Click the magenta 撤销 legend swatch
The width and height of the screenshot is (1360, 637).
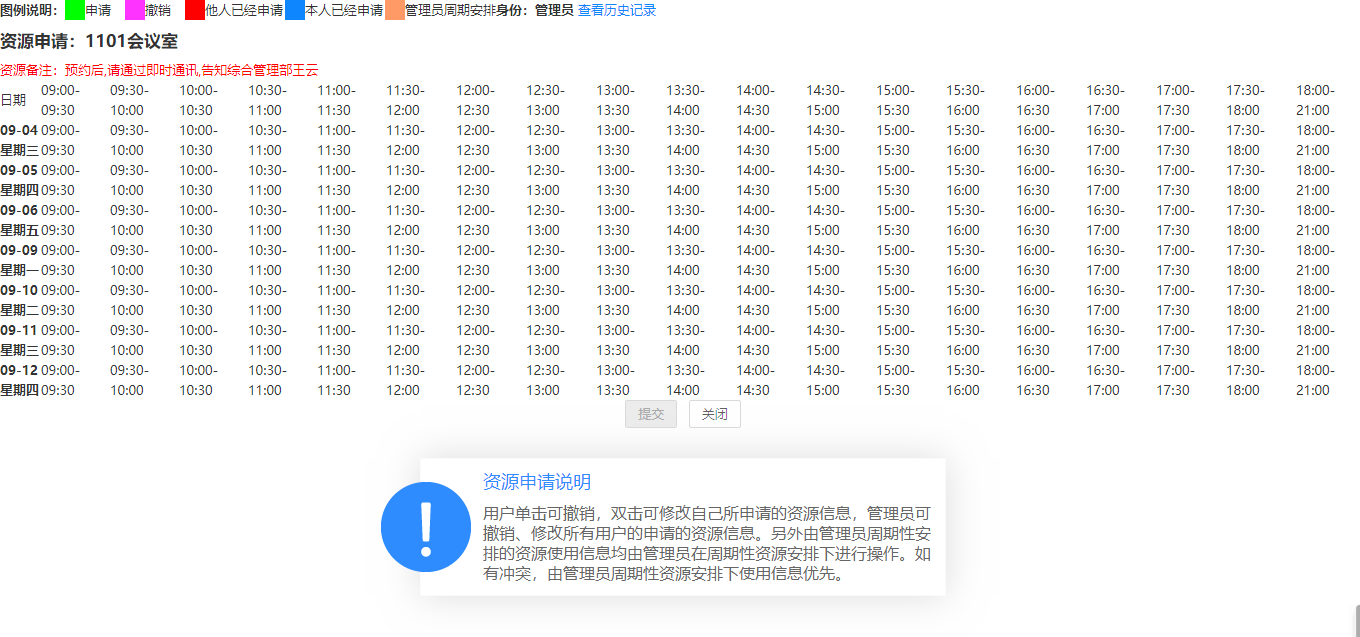tap(135, 11)
